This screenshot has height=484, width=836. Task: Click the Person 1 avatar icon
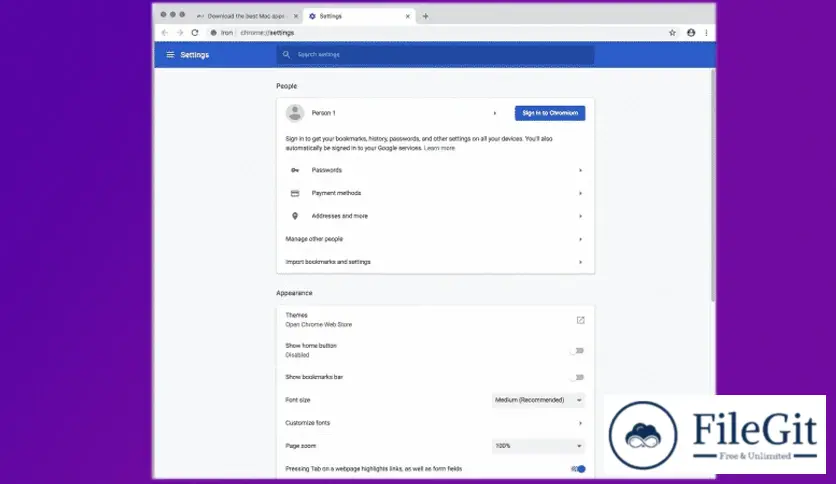[x=295, y=113]
